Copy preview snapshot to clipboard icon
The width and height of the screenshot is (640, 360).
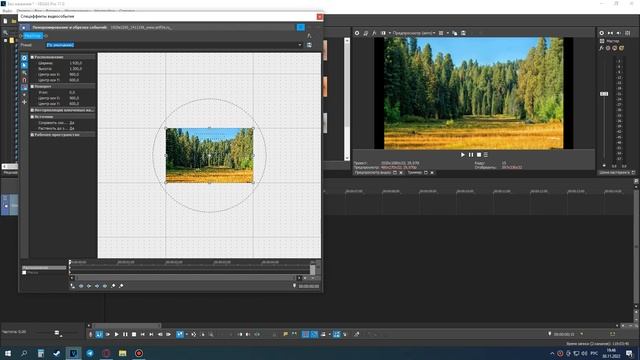[x=455, y=33]
